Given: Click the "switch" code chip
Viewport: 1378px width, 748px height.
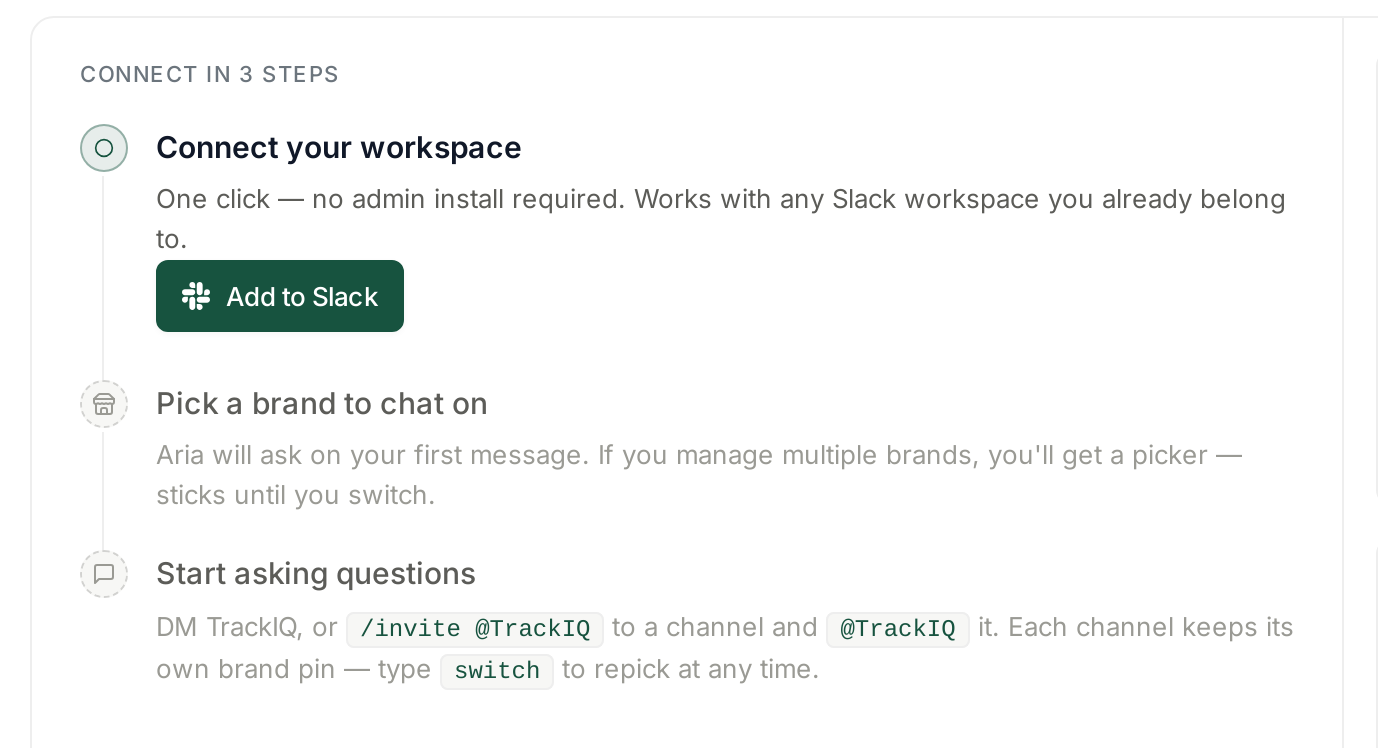Looking at the screenshot, I should pos(497,671).
